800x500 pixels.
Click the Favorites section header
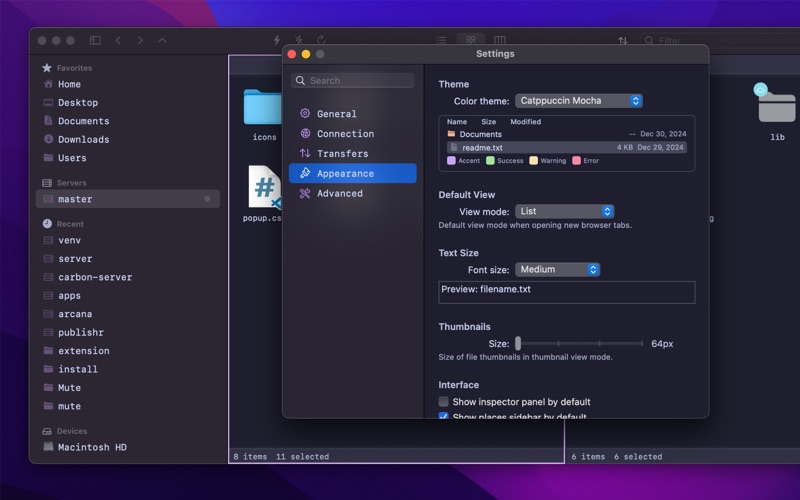(74, 68)
